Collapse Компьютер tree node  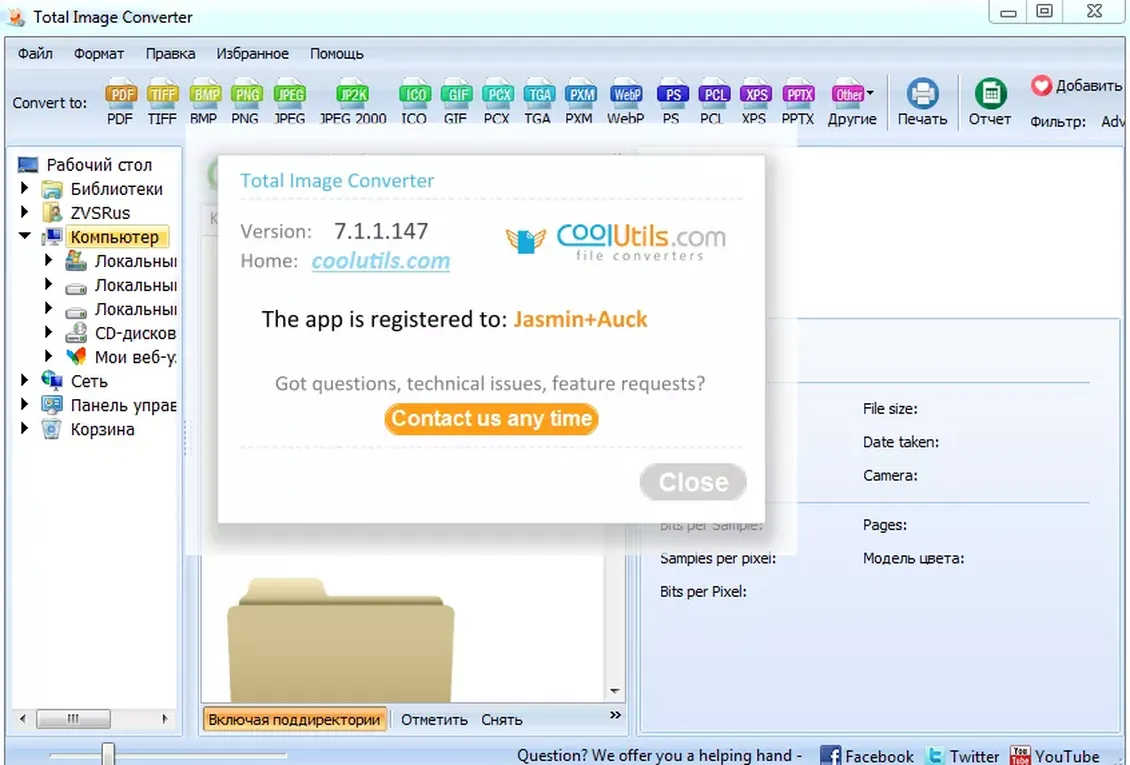pos(25,236)
